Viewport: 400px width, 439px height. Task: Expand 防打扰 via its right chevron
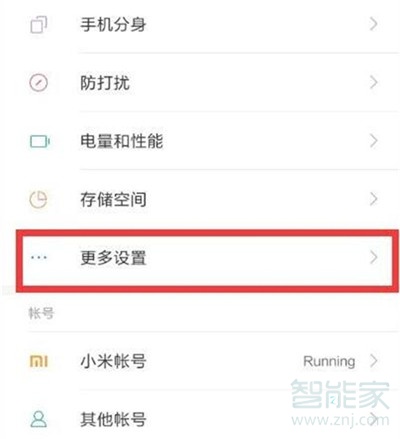374,82
